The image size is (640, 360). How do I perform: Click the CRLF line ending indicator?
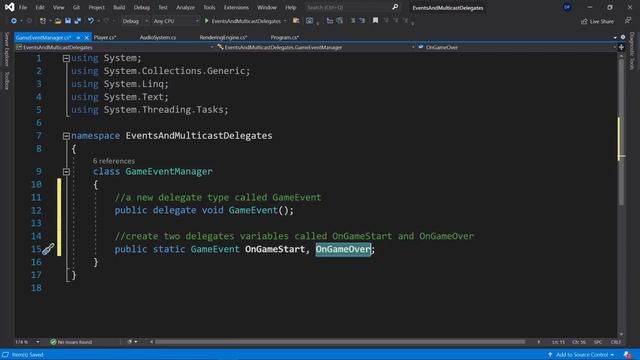(616, 342)
